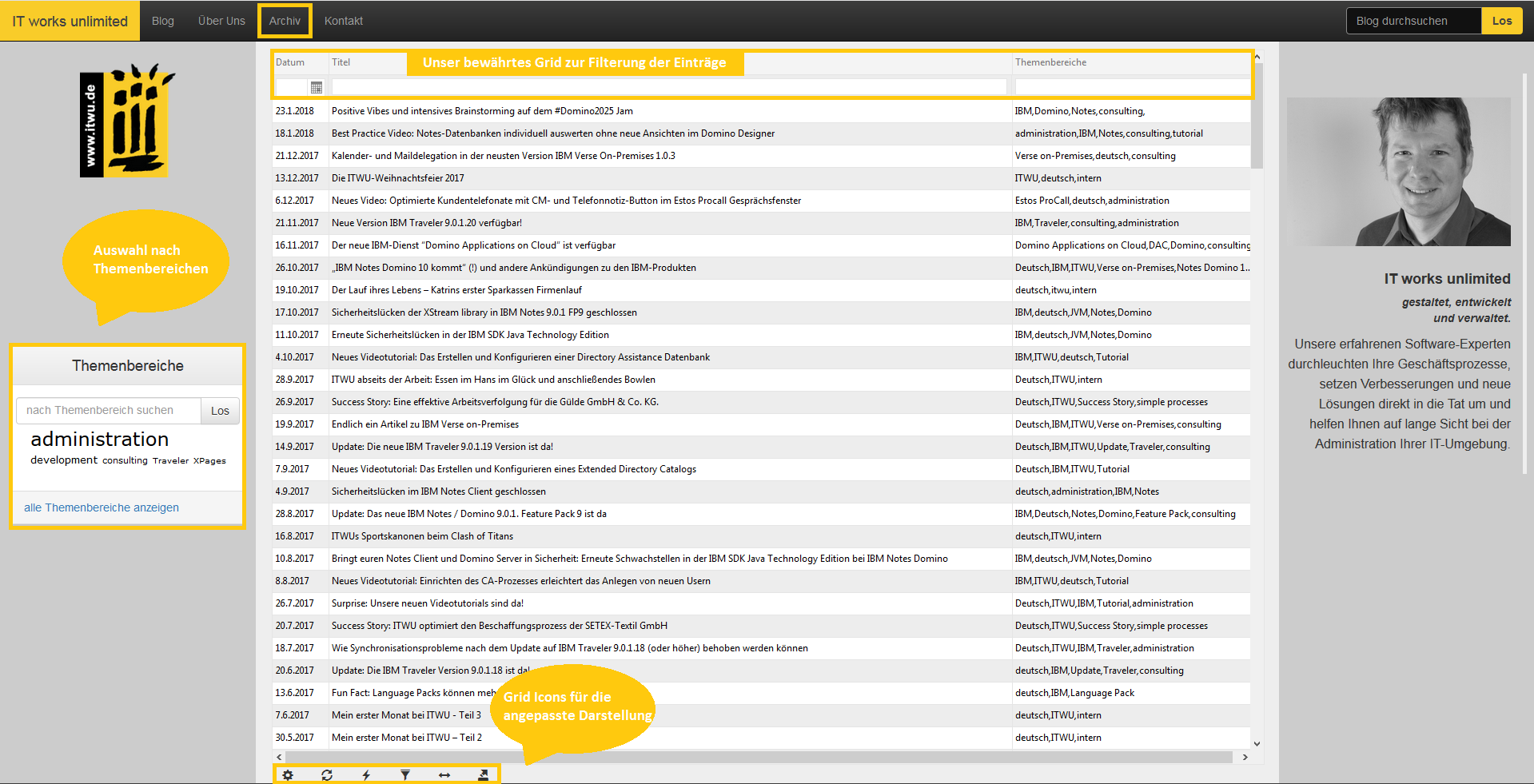Click the horizontal scrollbar right arrow

(1245, 757)
